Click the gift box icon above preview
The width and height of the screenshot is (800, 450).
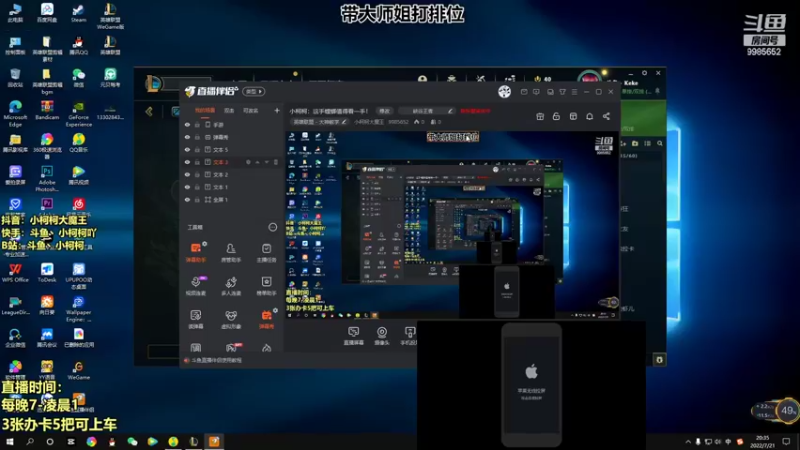coord(540,116)
